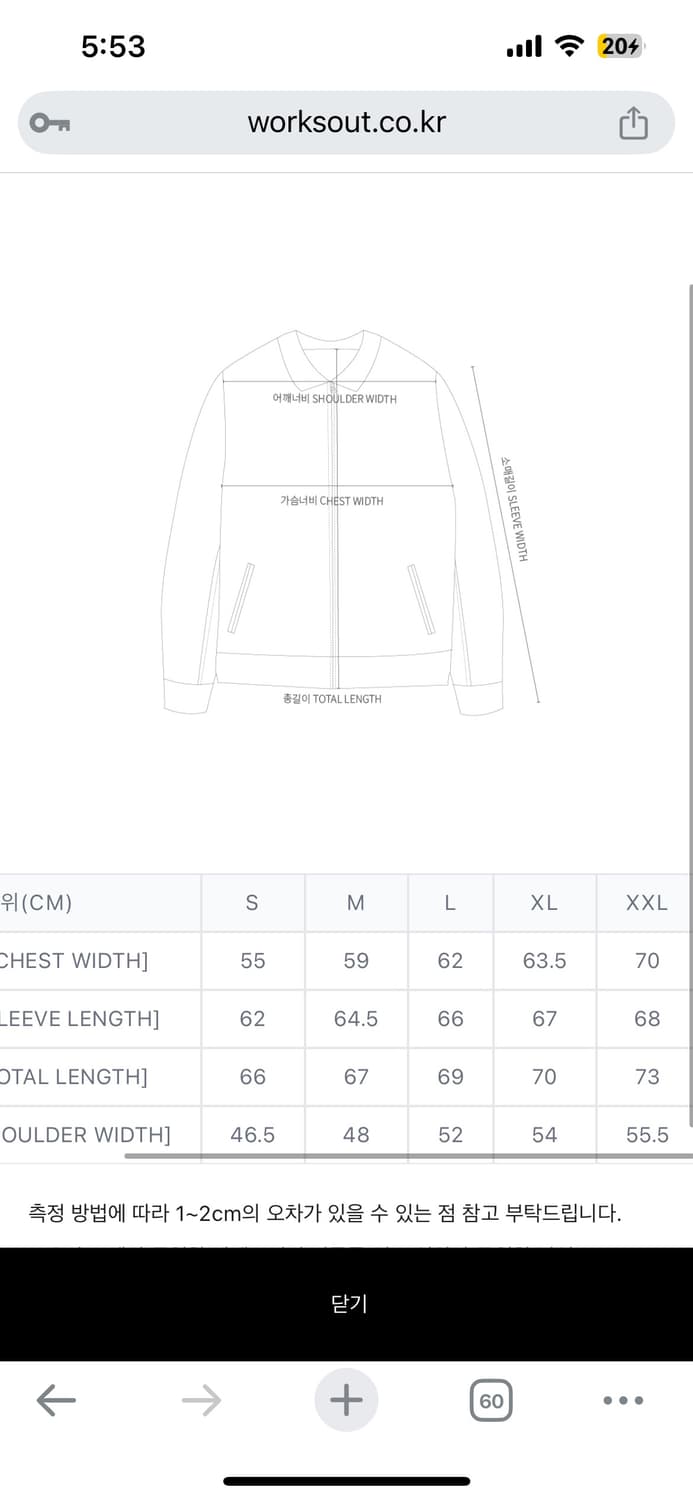Viewport: 693px width, 1500px height.
Task: Open a new tab with plus icon
Action: pyautogui.click(x=346, y=1400)
